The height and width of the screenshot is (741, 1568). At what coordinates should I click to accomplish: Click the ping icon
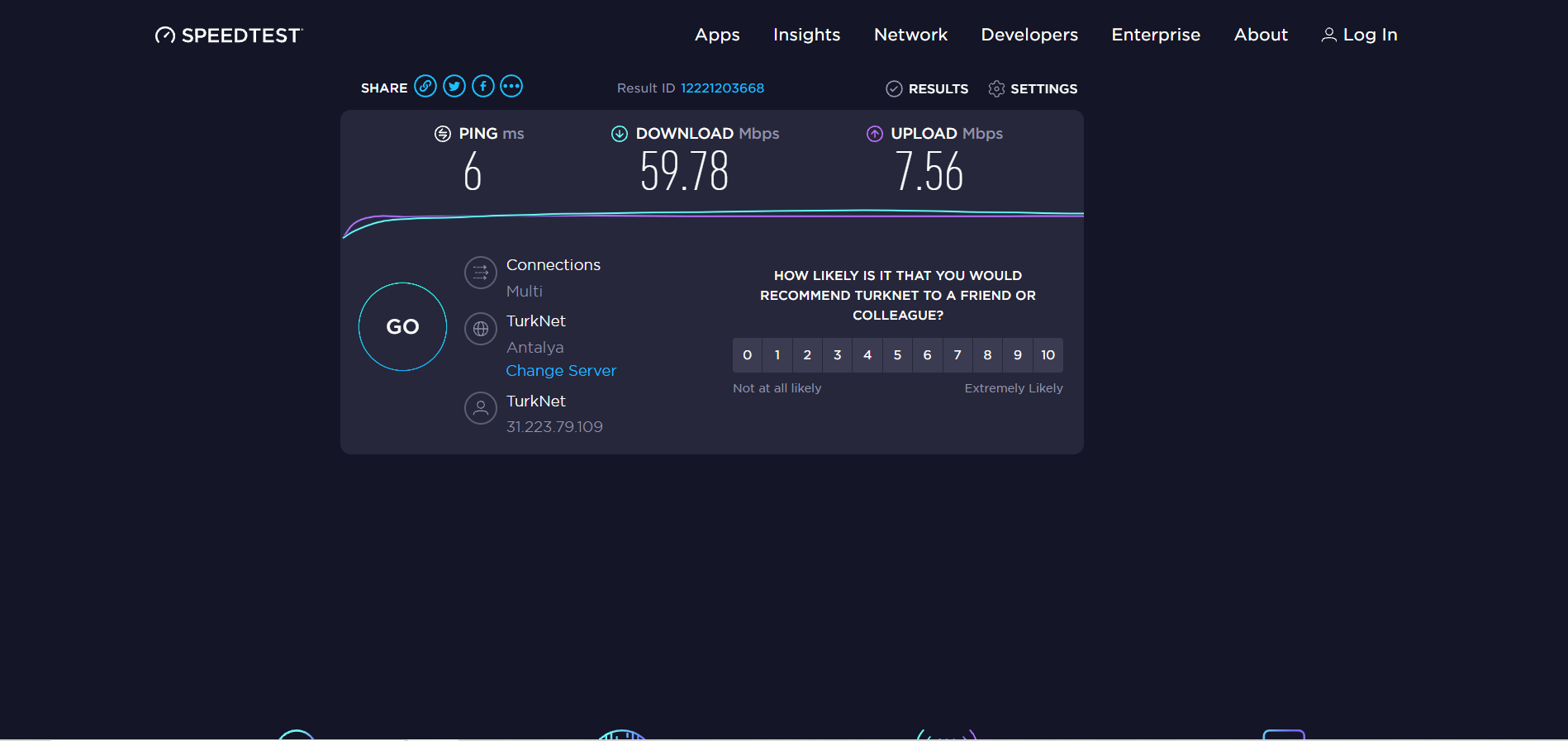point(443,134)
